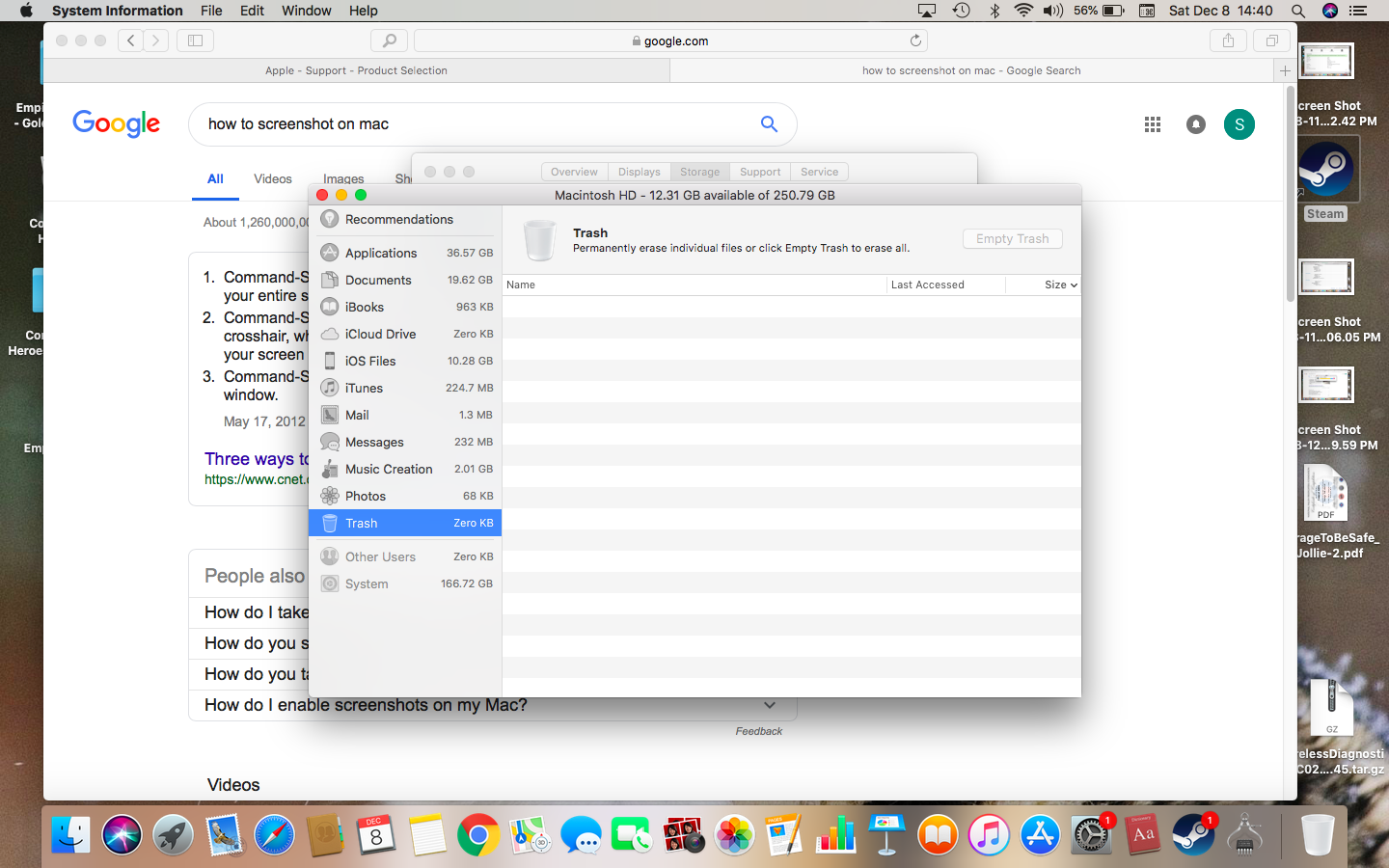
Task: Click the blue Google search magnifier
Action: click(x=769, y=123)
